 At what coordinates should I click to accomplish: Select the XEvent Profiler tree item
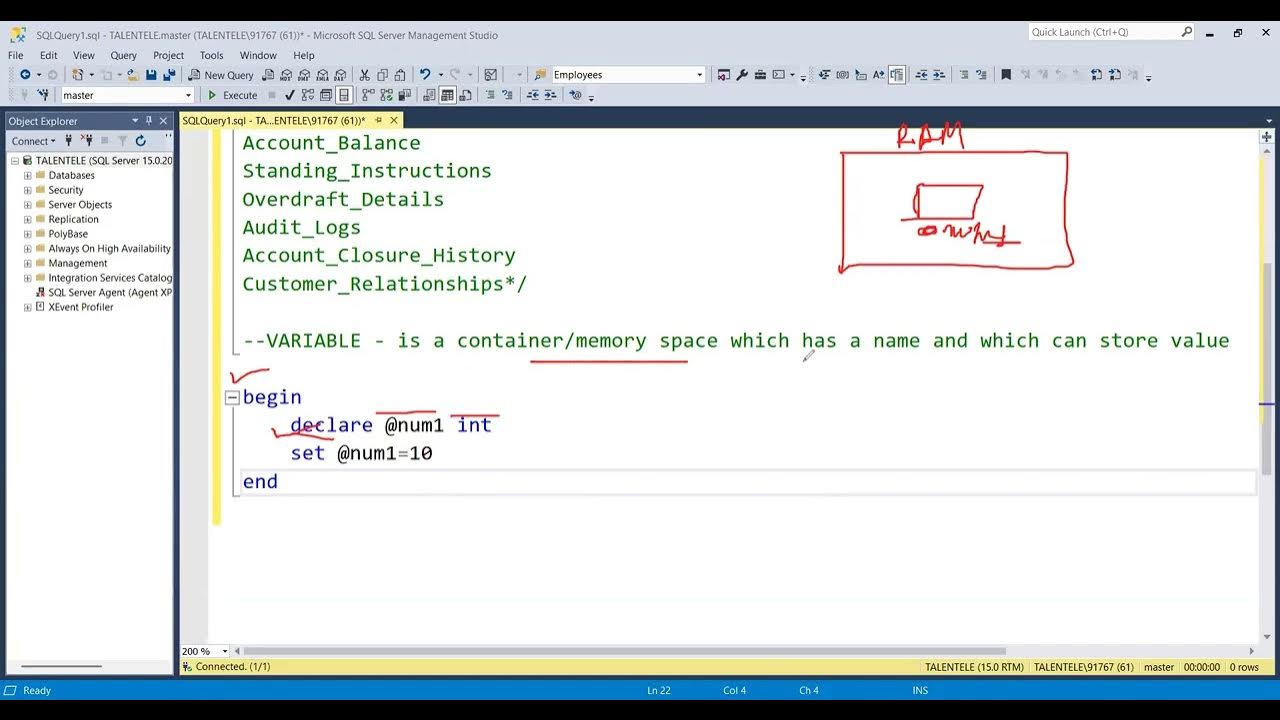(x=81, y=307)
